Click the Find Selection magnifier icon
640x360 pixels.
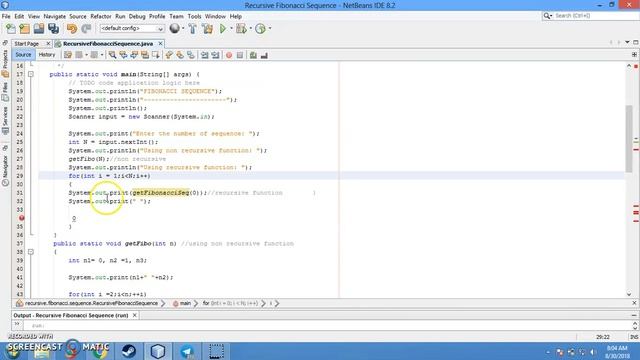pyautogui.click(x=112, y=55)
